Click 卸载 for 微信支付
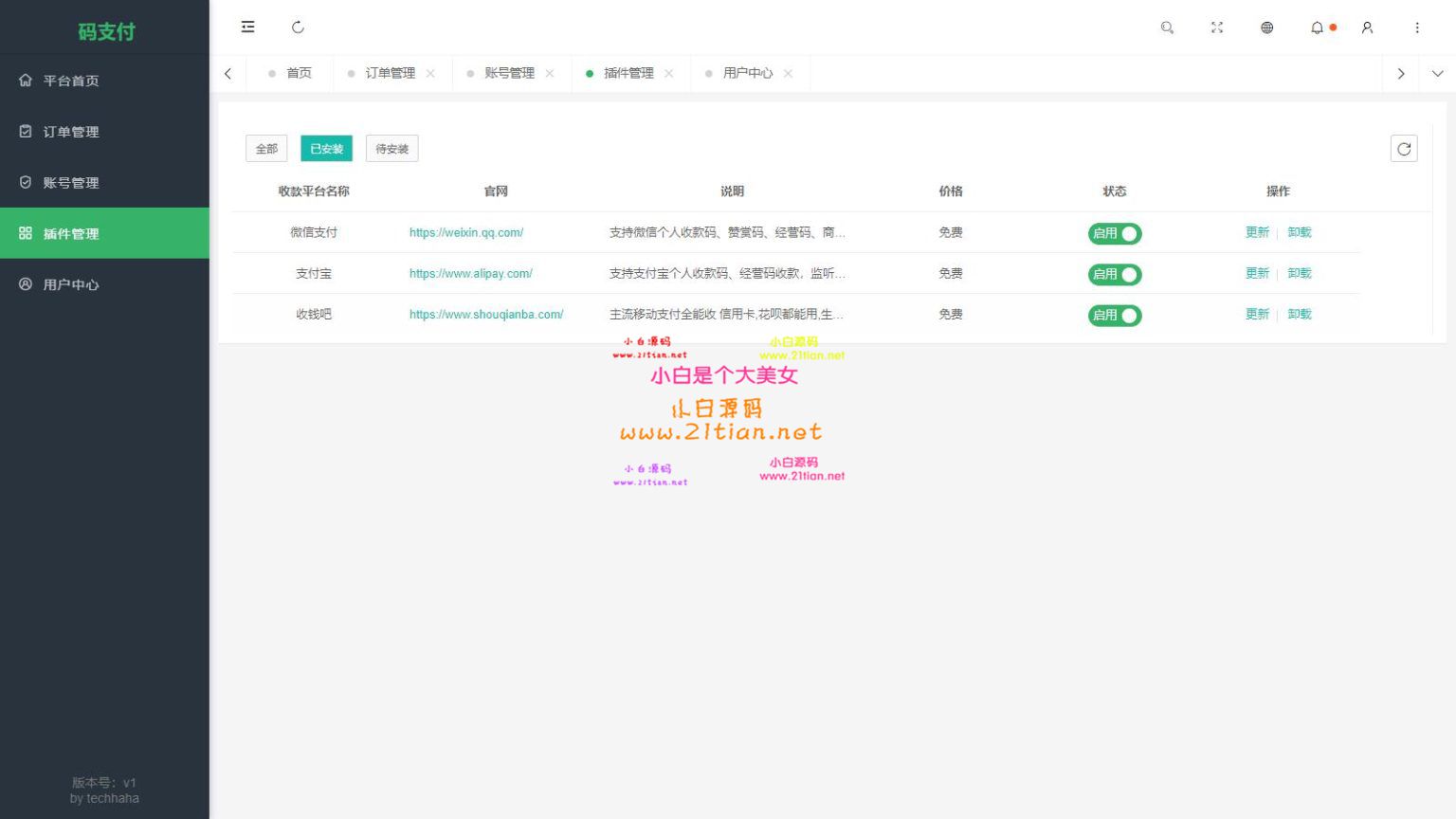Viewport: 1456px width, 819px height. click(x=1300, y=232)
